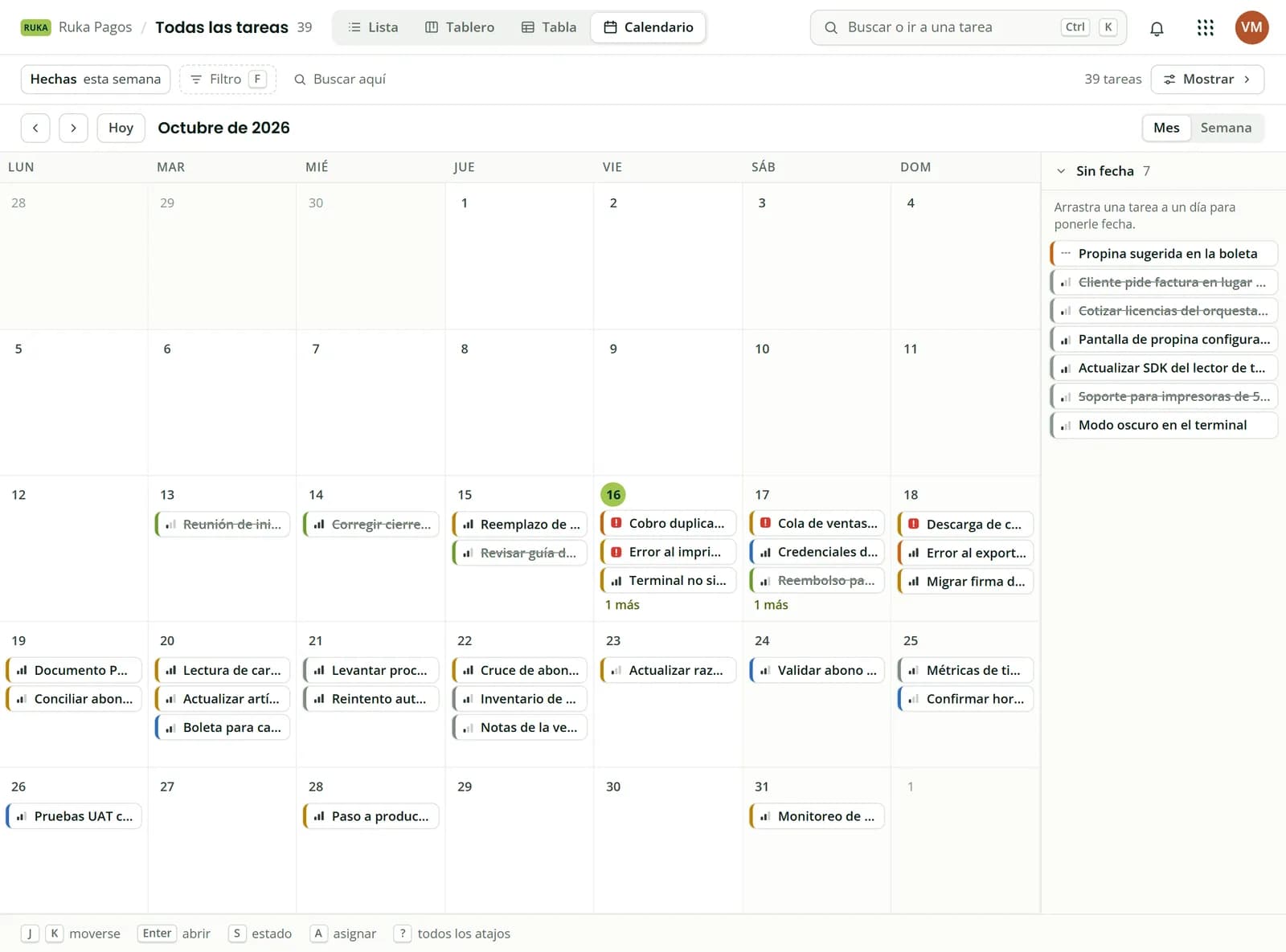Open Revisar guía d task on day 15

(519, 553)
